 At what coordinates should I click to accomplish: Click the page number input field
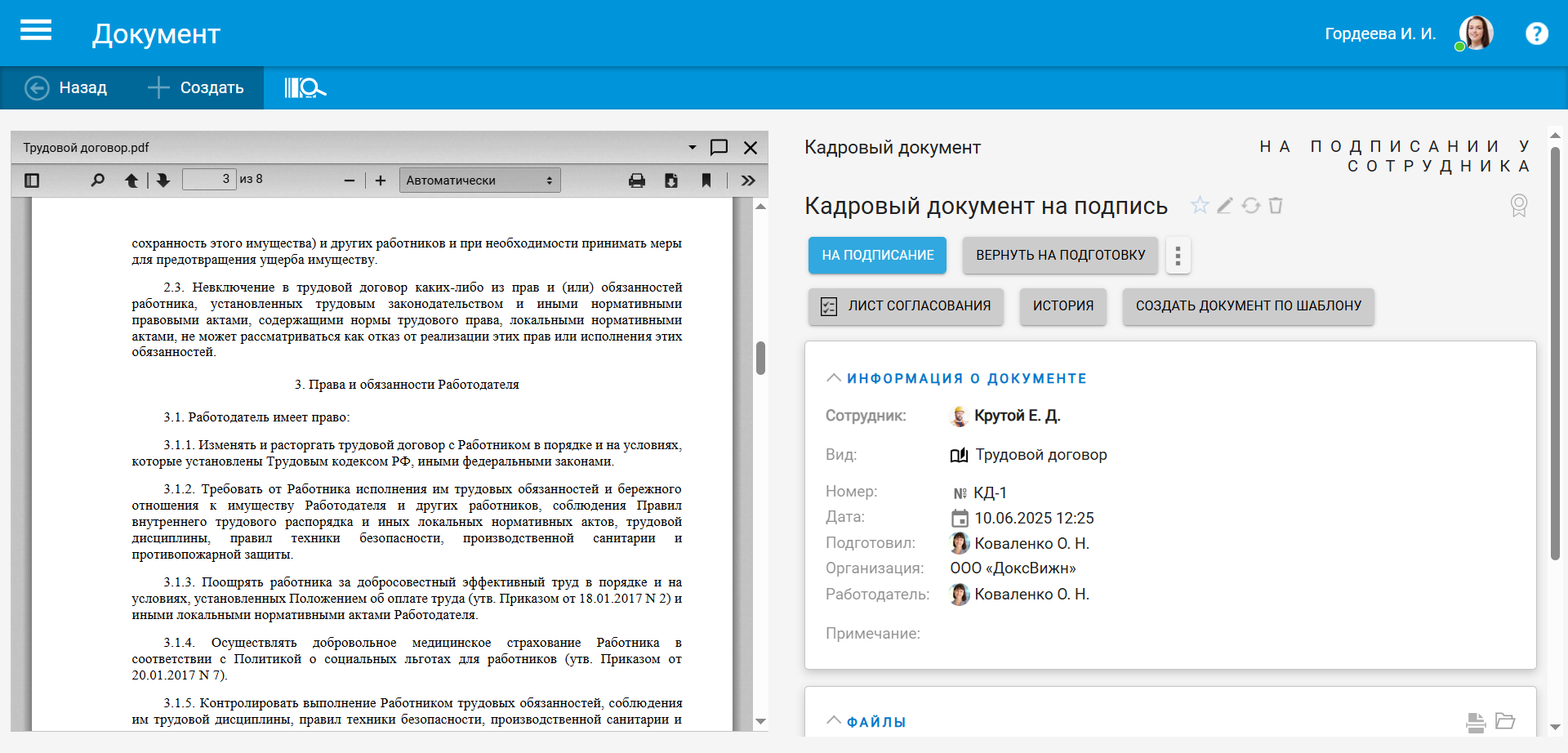(x=209, y=180)
